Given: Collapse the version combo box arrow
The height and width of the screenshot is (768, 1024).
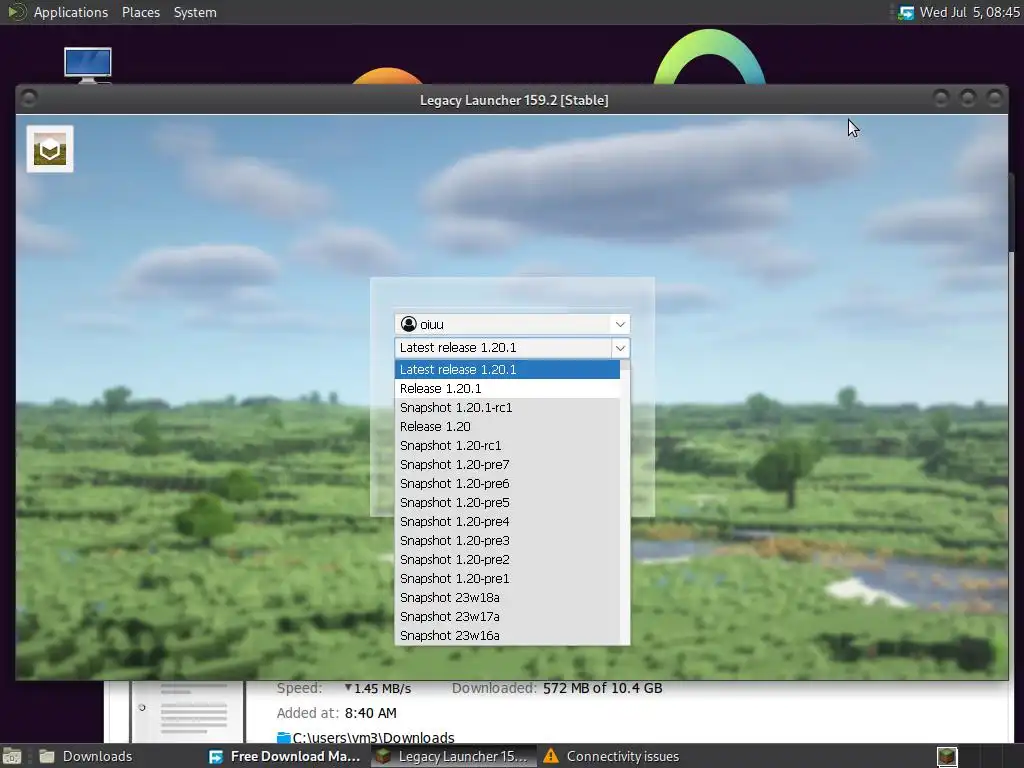Looking at the screenshot, I should [620, 348].
